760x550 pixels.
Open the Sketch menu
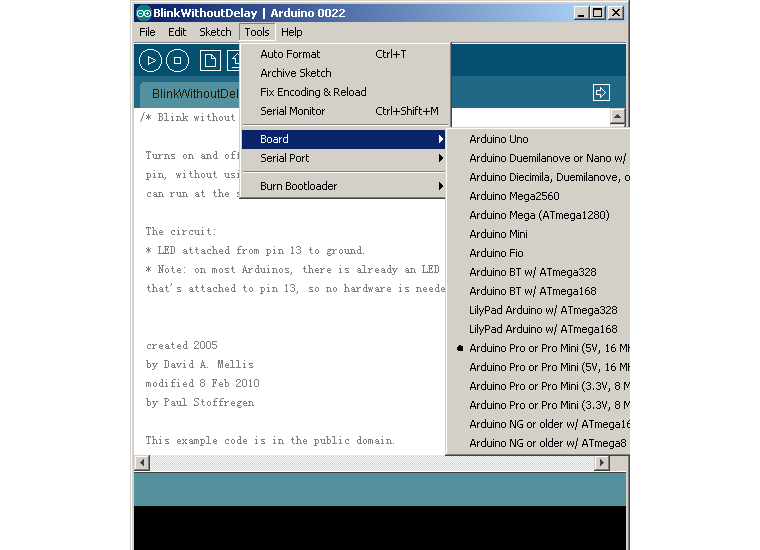pos(215,32)
